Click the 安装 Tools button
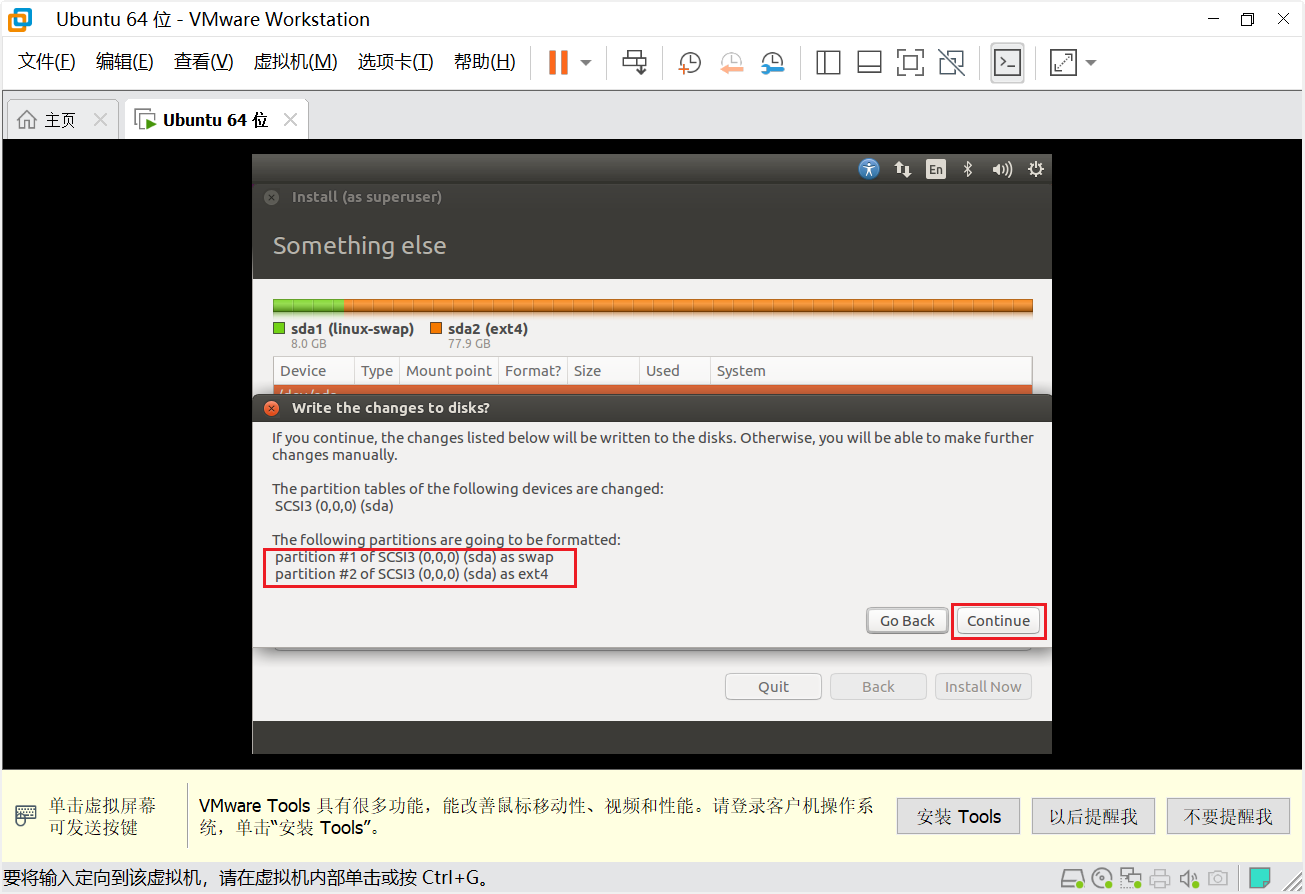Viewport: 1305px width, 894px height. coord(958,816)
